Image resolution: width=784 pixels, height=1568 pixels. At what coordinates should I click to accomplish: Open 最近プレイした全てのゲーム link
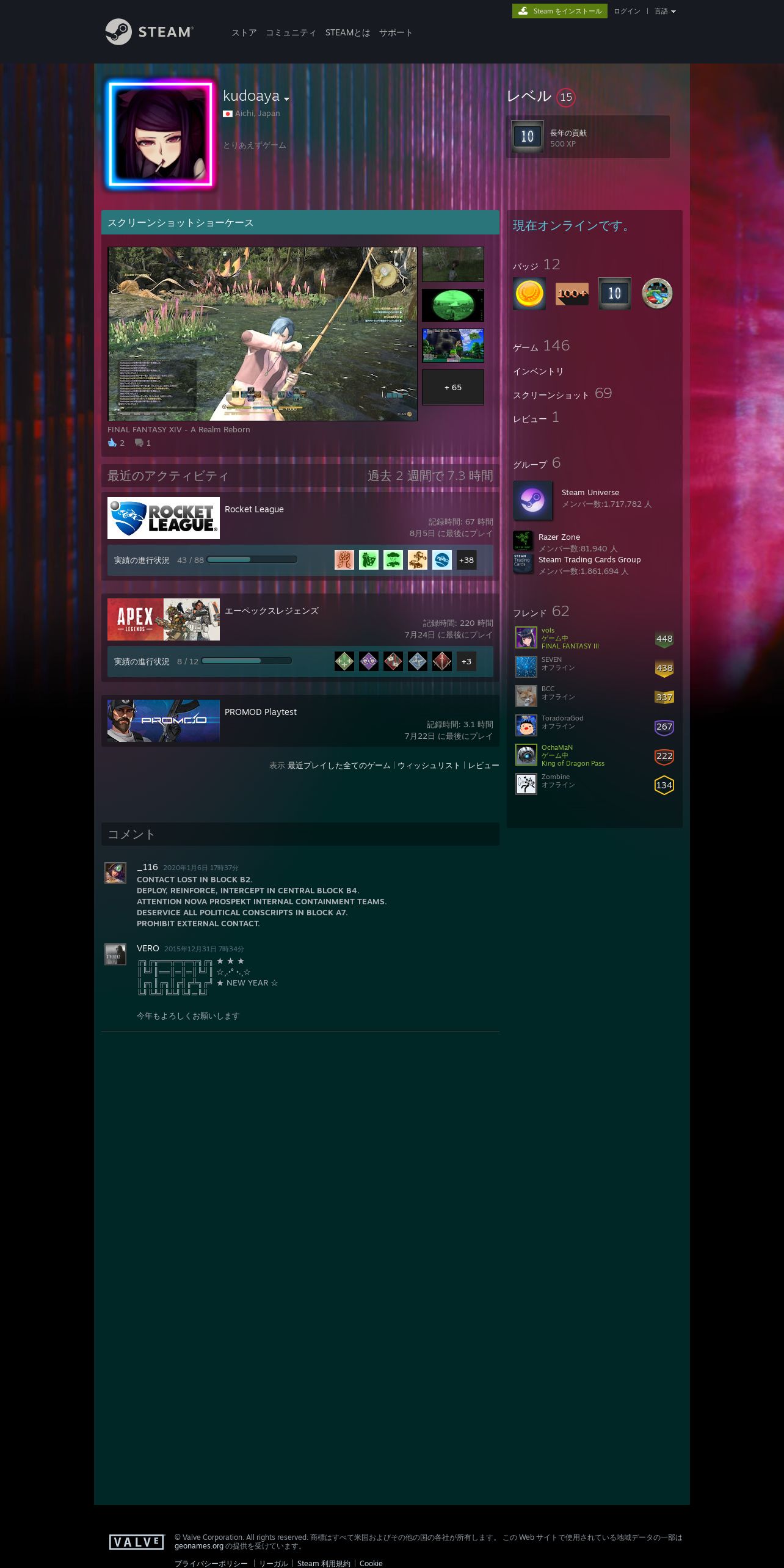[x=339, y=766]
